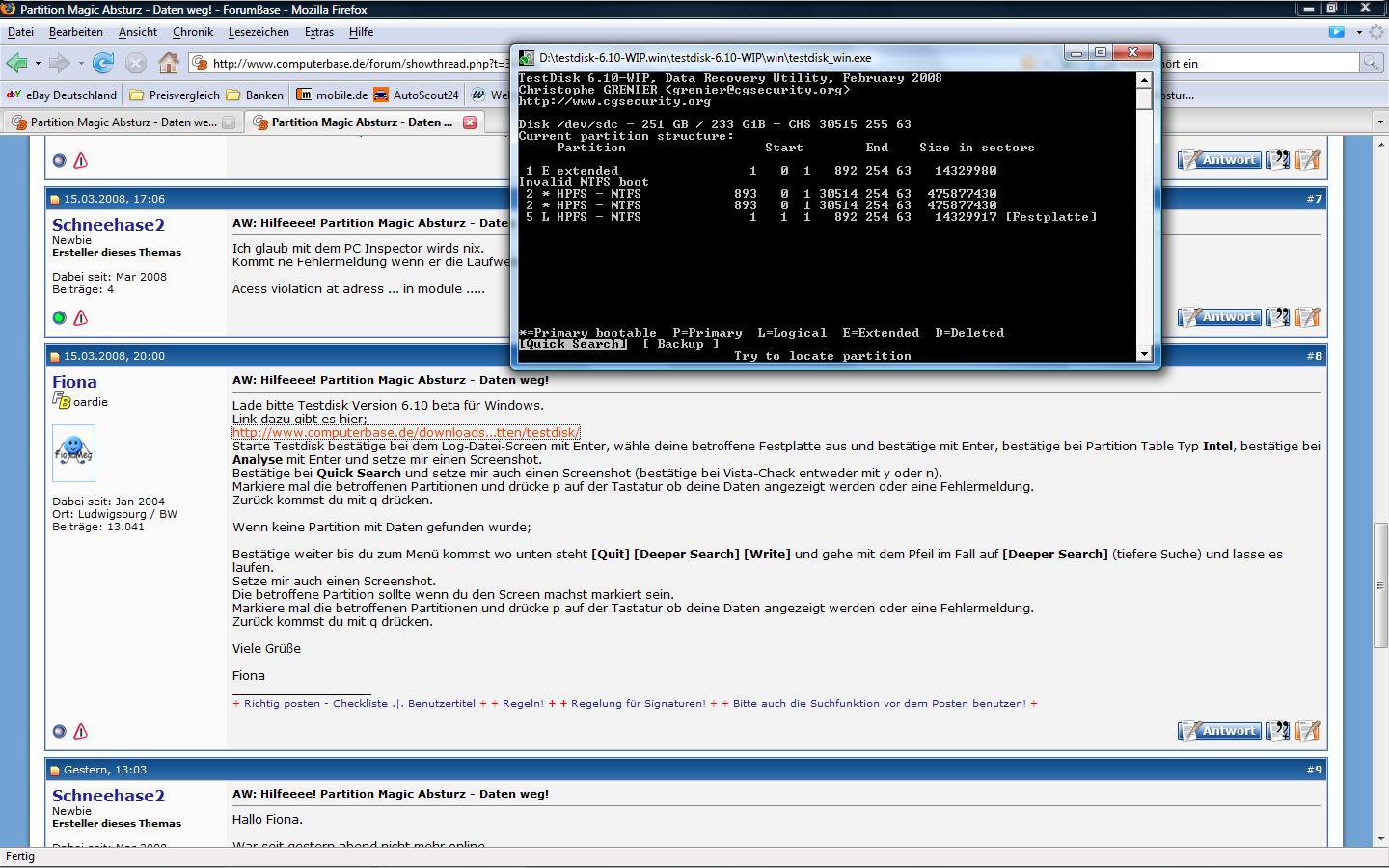This screenshot has height=868, width=1389.
Task: Click the quick reply icon in post #8
Action: [1308, 731]
